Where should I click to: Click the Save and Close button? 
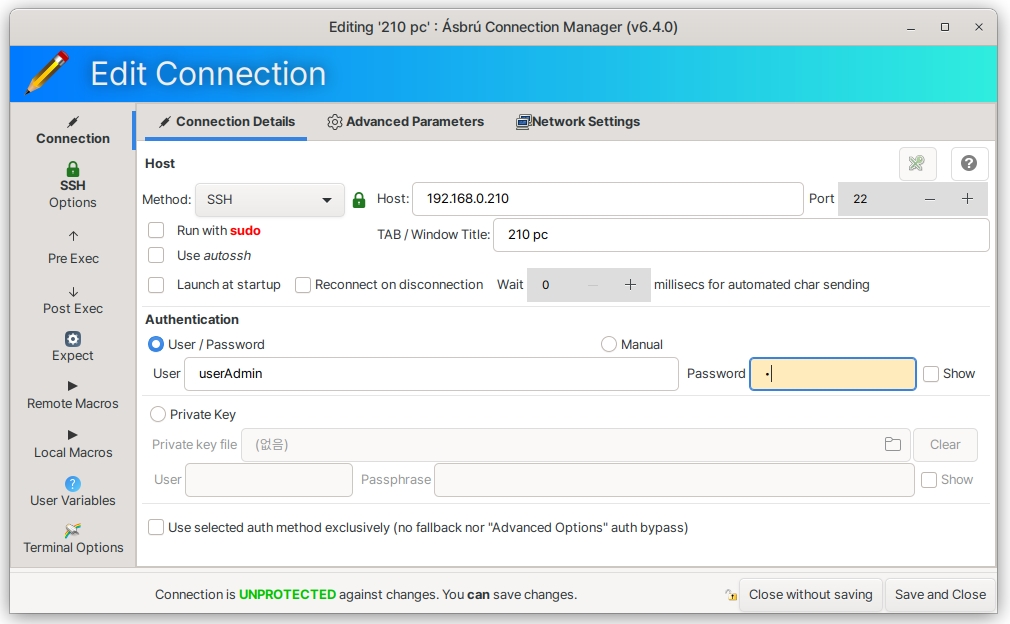[939, 594]
